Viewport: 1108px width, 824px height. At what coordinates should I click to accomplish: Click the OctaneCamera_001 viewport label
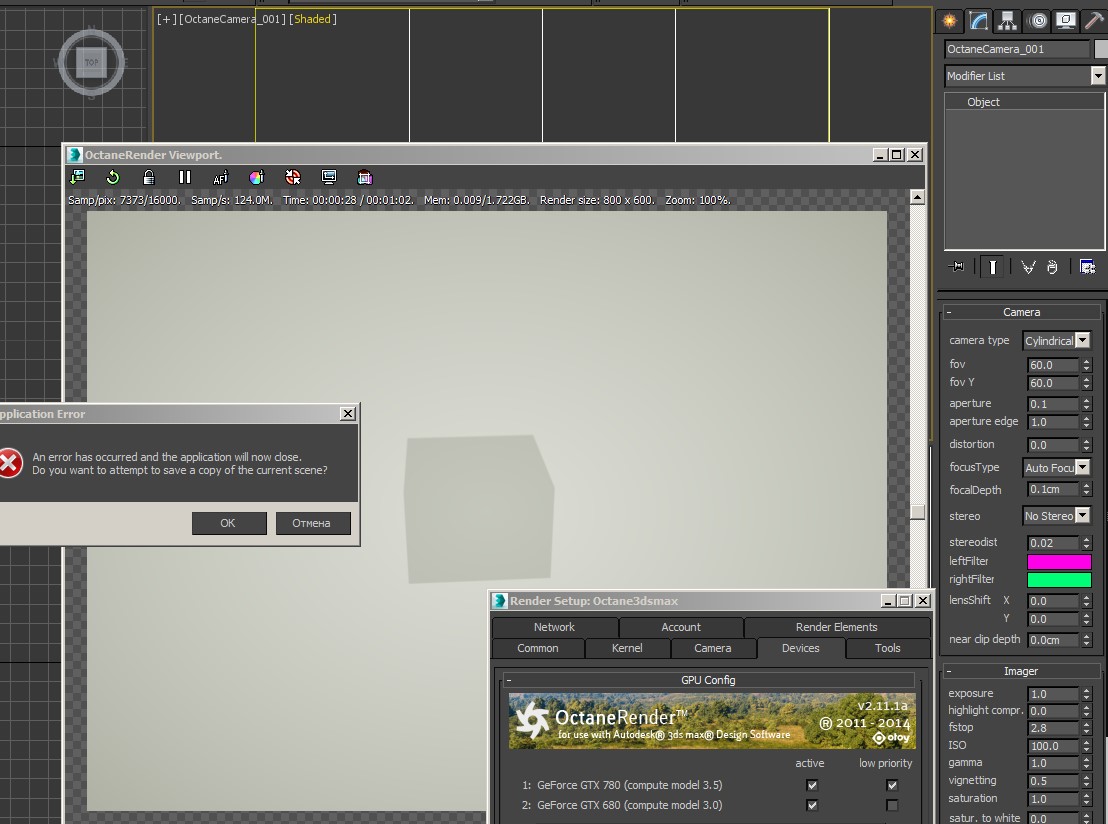(x=232, y=19)
